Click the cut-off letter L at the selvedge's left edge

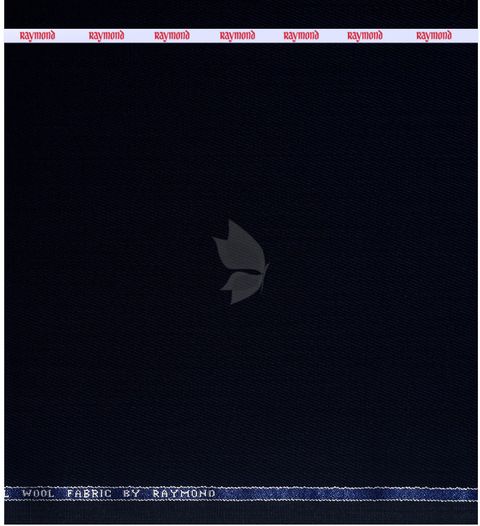tap(8, 493)
